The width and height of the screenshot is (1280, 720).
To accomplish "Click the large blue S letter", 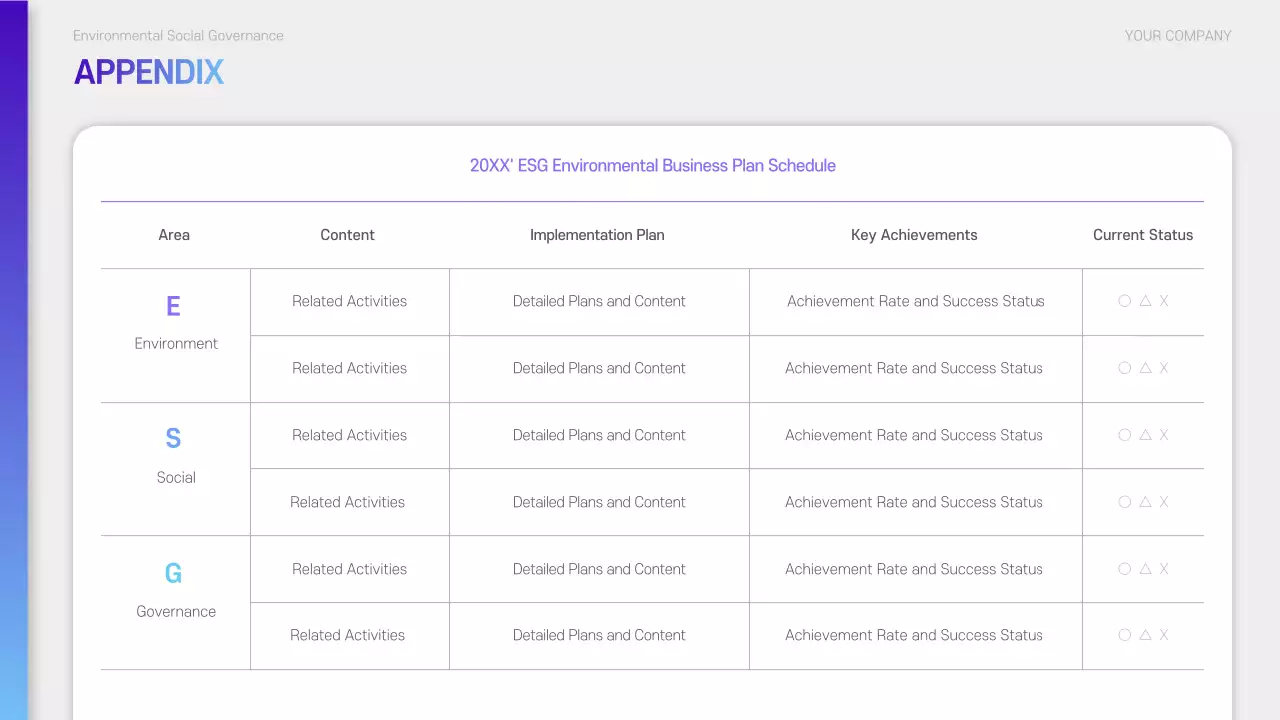I will click(173, 438).
